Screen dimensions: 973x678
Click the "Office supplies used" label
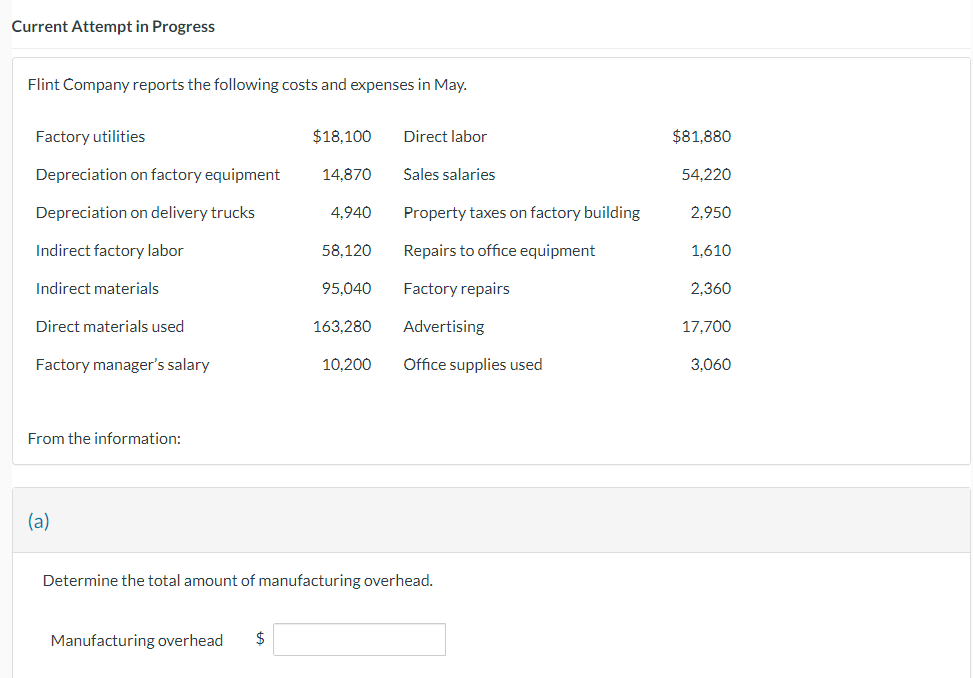click(x=473, y=365)
